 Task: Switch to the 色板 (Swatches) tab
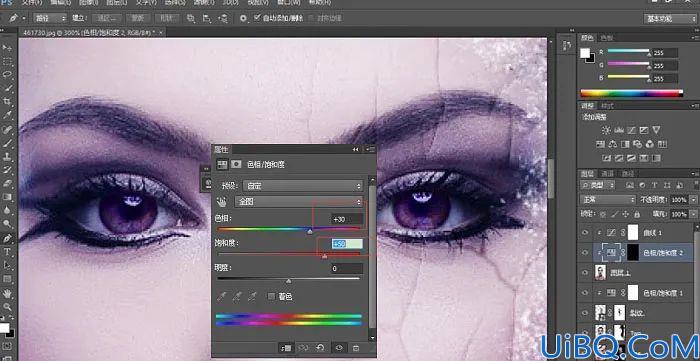(606, 38)
